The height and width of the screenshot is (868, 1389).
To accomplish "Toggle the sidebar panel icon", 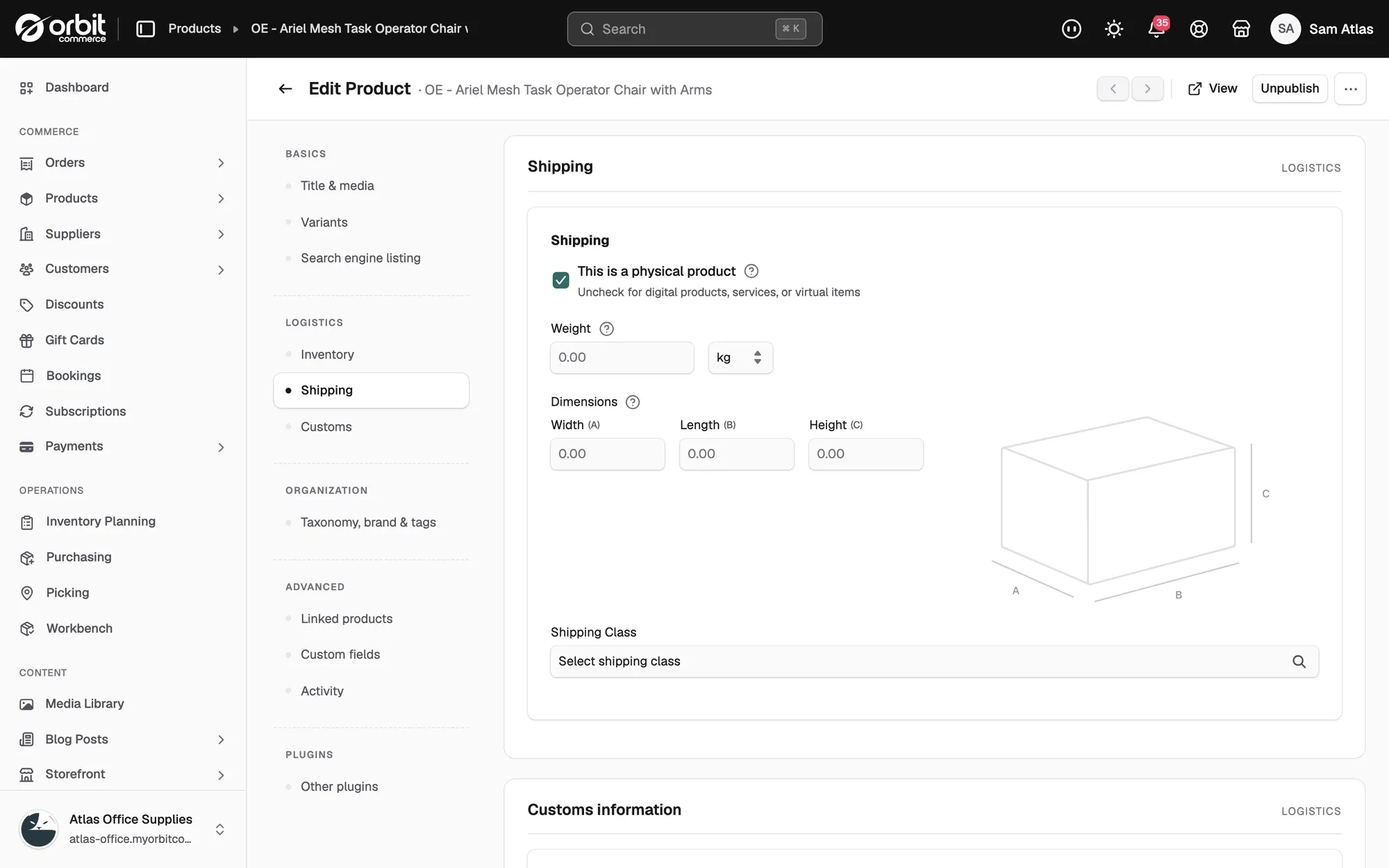I will coord(145,28).
